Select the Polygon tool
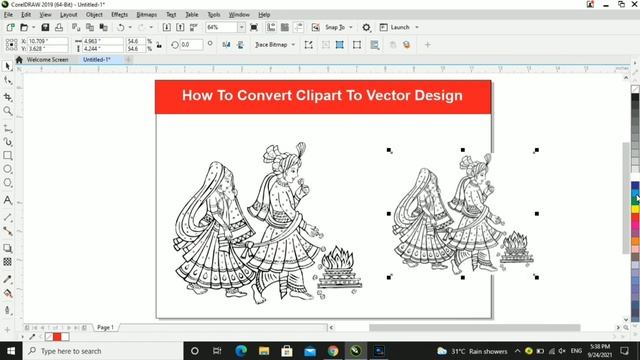This screenshot has height=360, width=640. (x=7, y=182)
